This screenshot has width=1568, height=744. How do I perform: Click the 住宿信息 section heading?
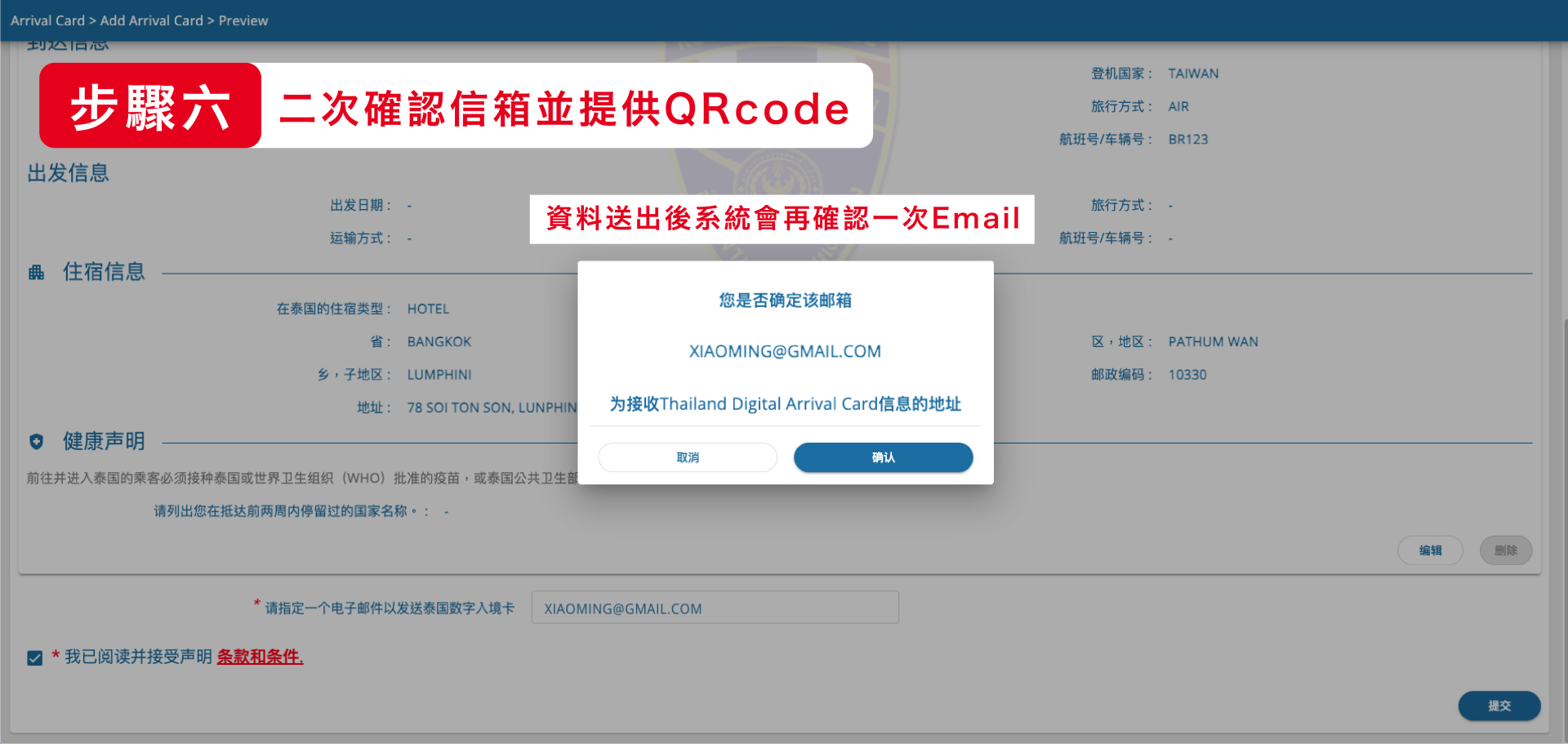104,272
